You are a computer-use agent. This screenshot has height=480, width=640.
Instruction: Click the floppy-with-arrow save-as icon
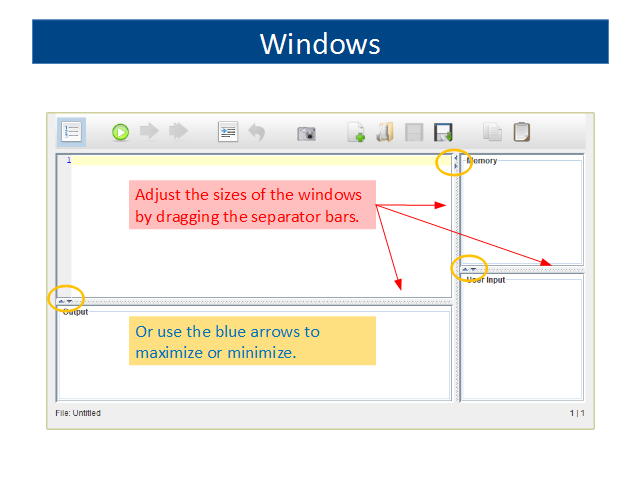(x=443, y=132)
